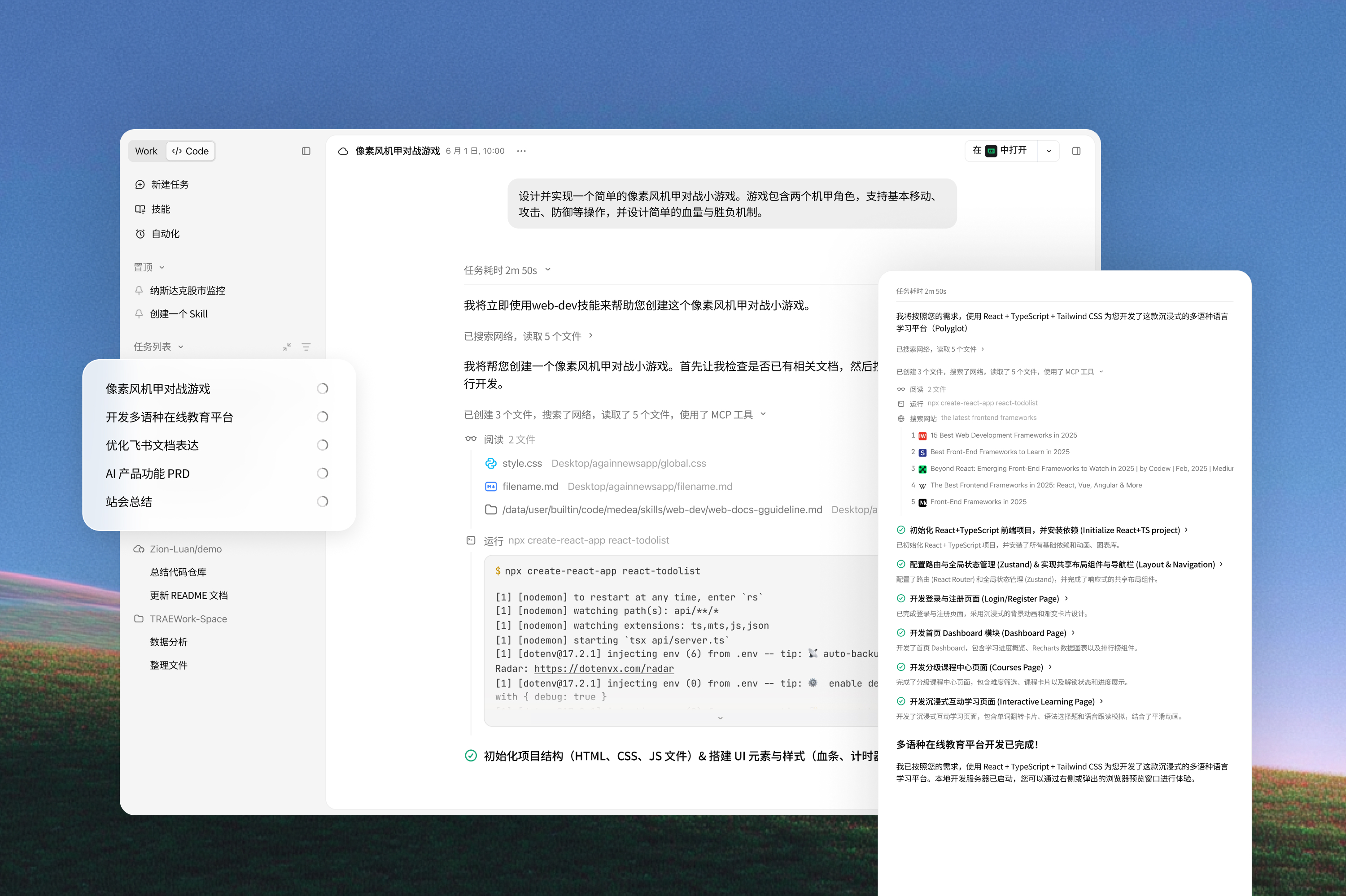Open task 整理文件
The height and width of the screenshot is (896, 1346).
click(x=169, y=665)
